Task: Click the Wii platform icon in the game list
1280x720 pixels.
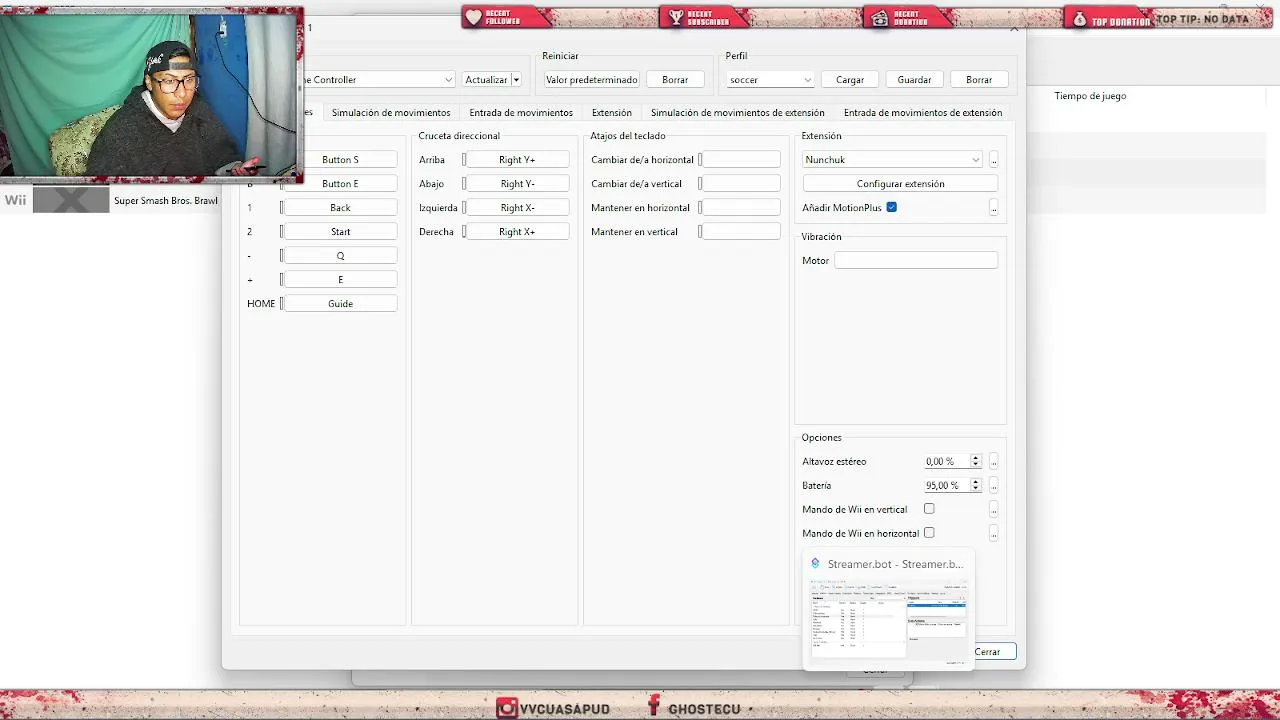Action: tap(15, 200)
